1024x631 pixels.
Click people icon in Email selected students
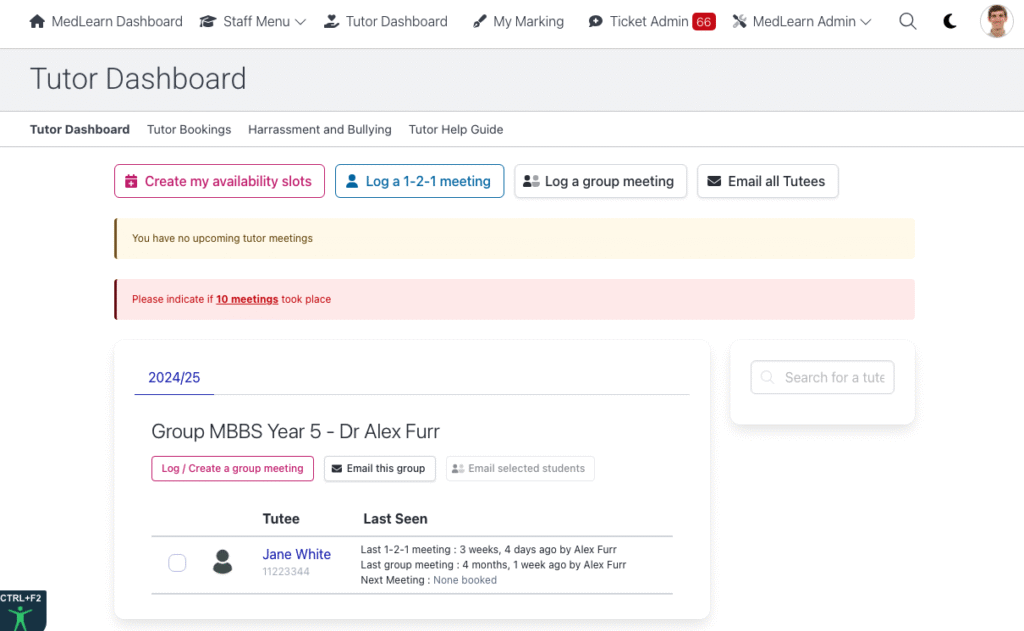click(x=458, y=468)
